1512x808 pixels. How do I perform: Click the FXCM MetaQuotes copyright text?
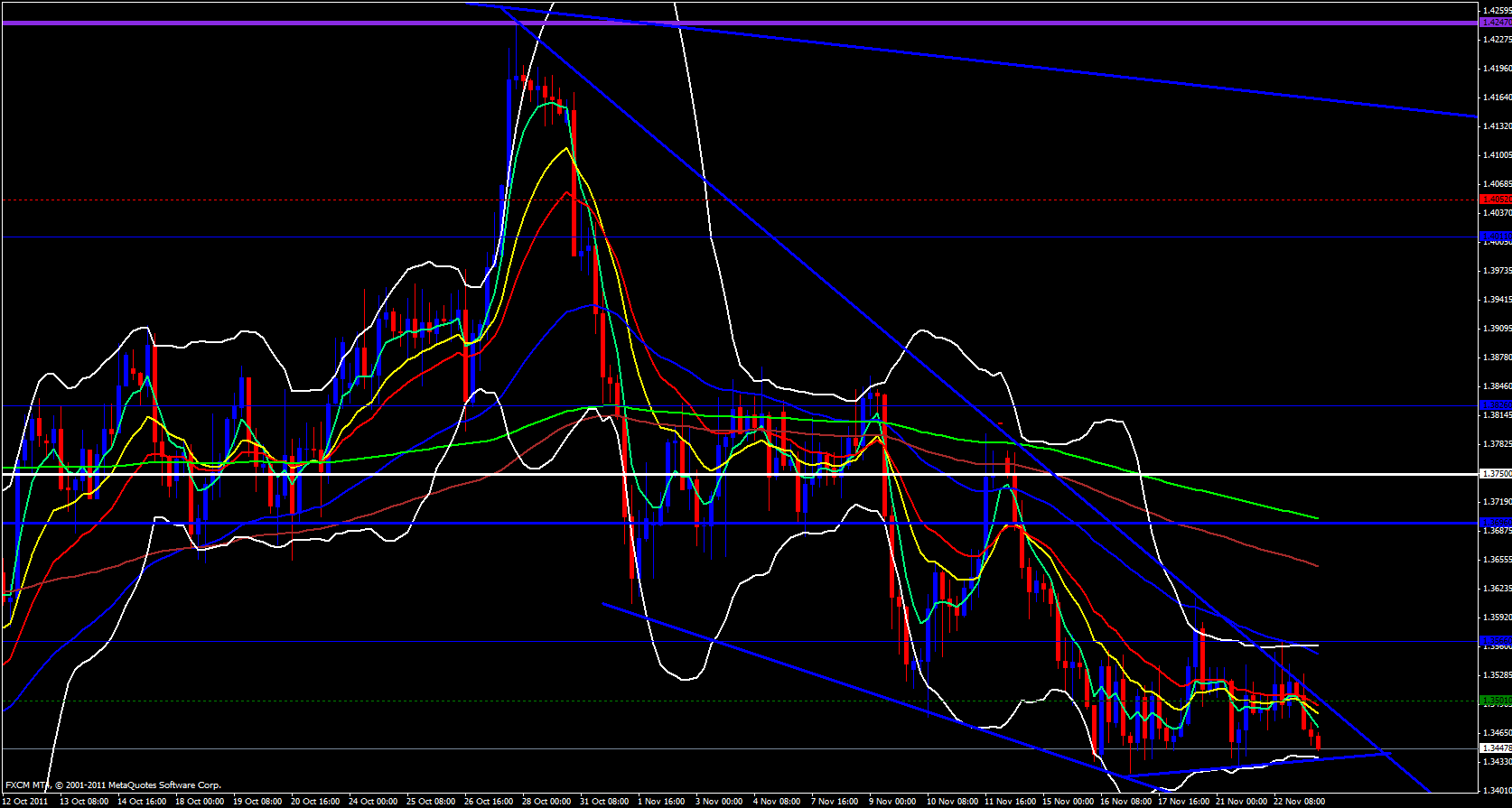113,785
